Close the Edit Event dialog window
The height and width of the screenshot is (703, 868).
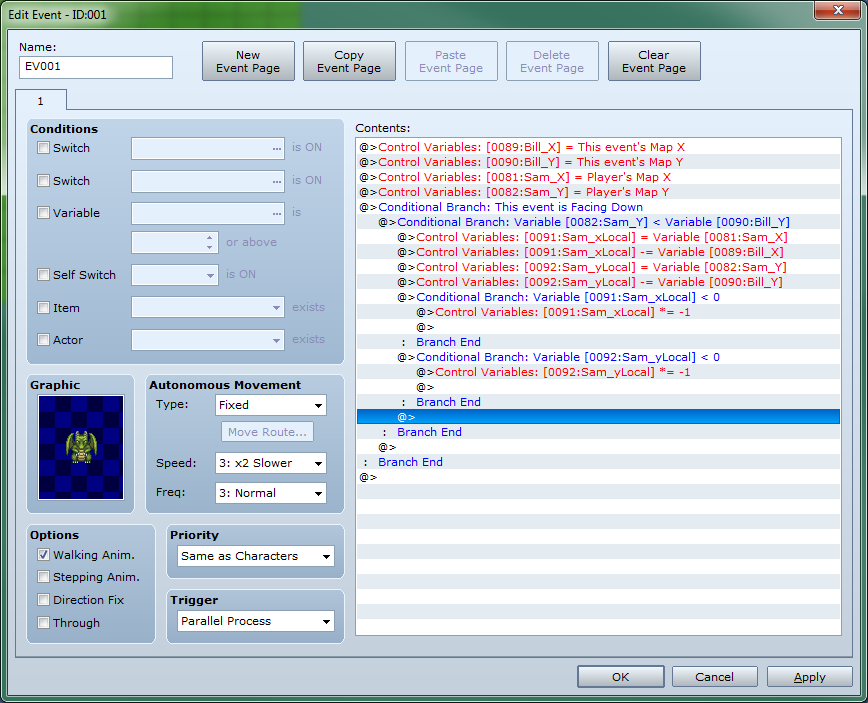click(834, 11)
